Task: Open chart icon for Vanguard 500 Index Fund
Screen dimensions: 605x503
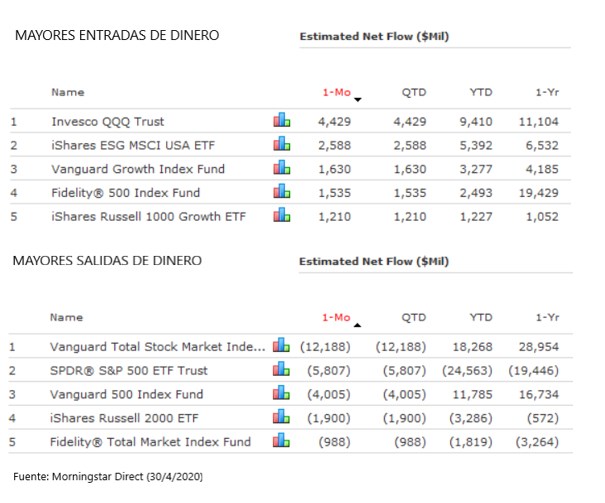Action: pos(282,393)
